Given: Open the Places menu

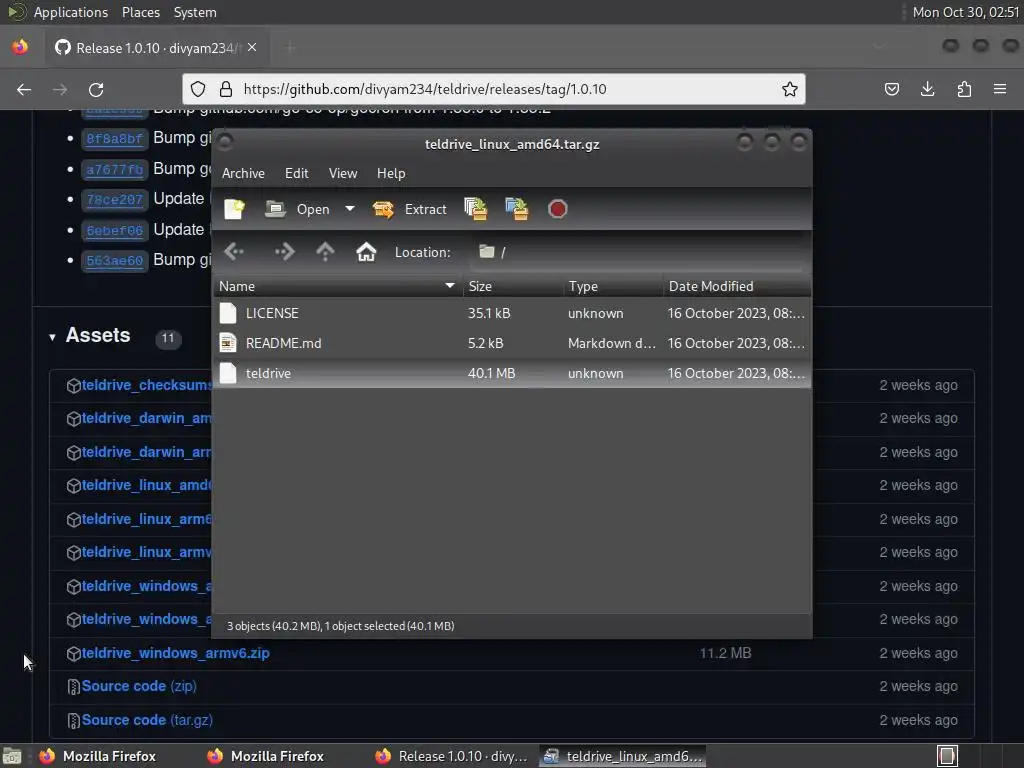Looking at the screenshot, I should click(x=141, y=12).
